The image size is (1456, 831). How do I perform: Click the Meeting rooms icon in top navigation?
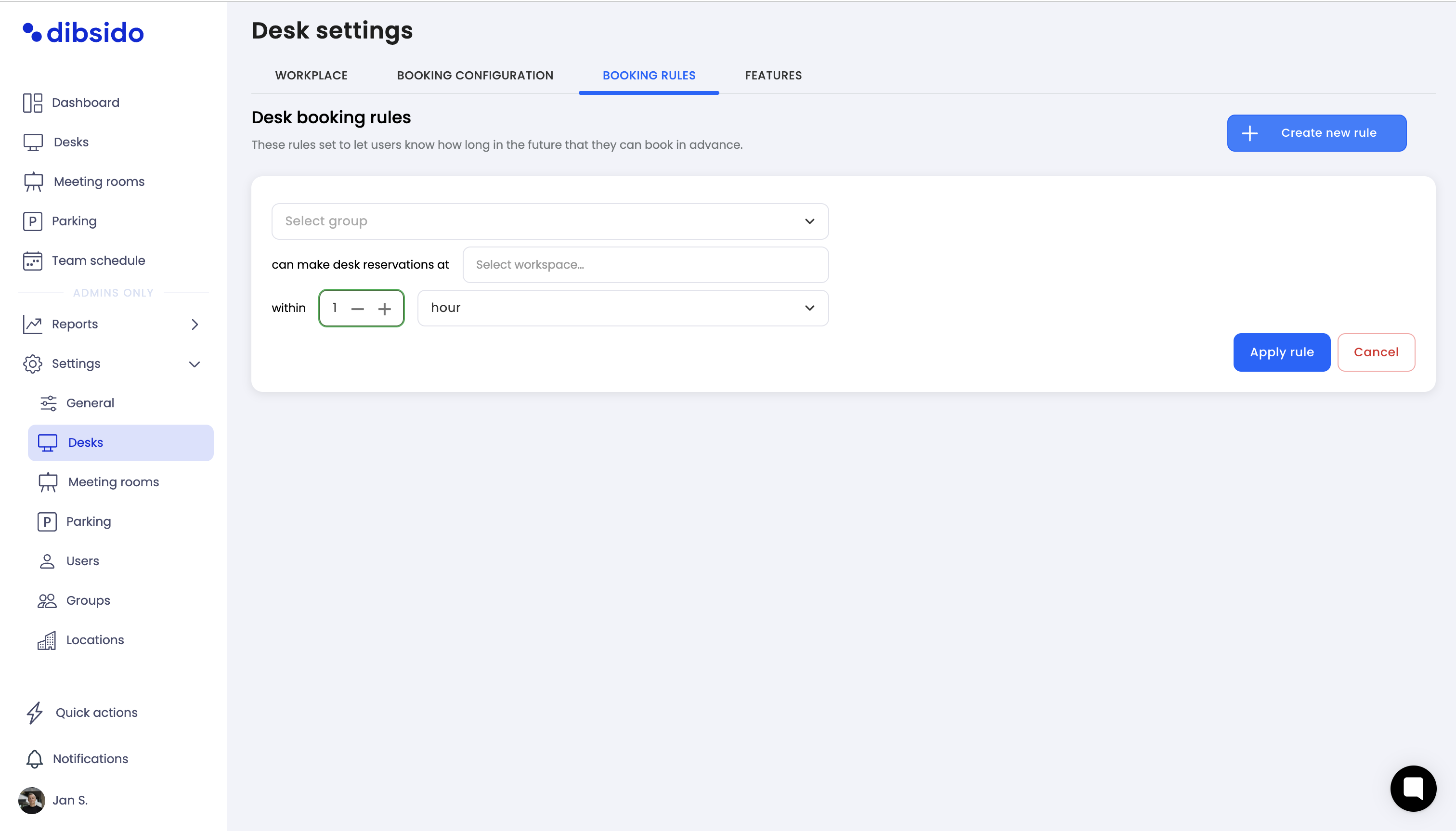point(33,182)
